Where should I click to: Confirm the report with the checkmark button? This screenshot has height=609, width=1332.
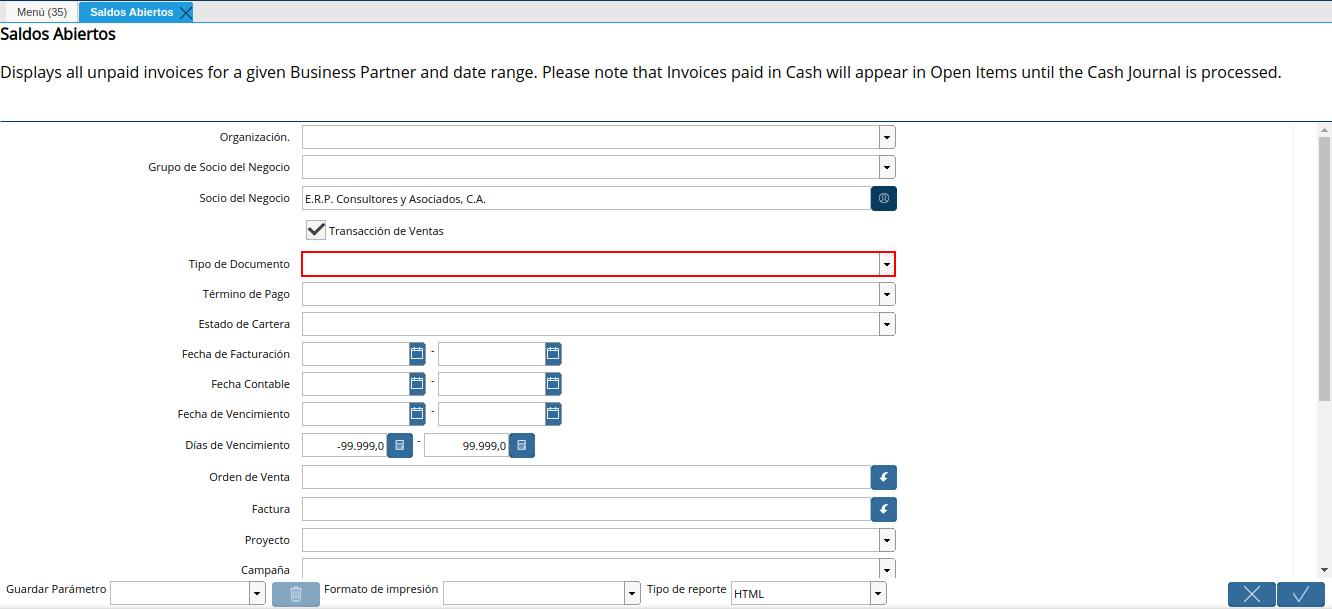(1301, 594)
